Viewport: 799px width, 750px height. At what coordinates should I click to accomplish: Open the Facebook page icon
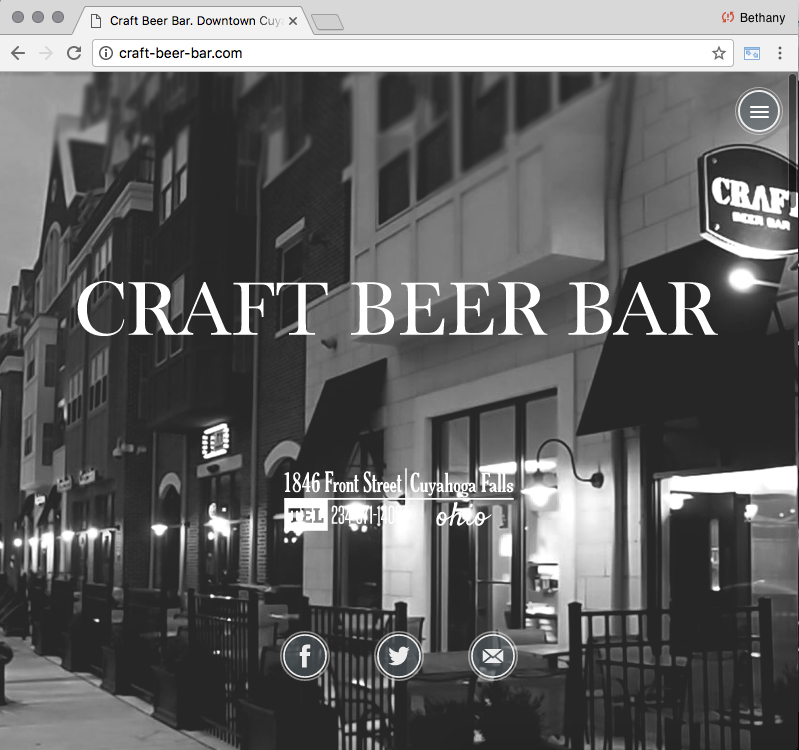pos(305,656)
